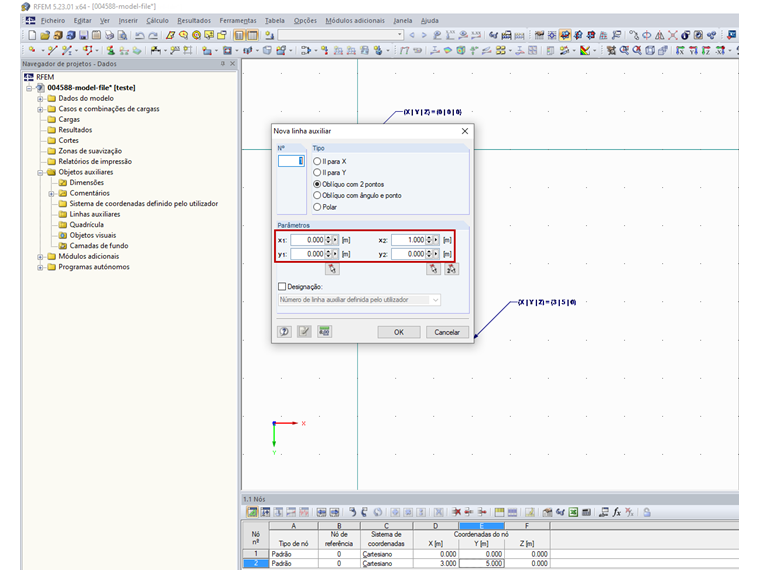This screenshot has height=570, width=760.
Task: Collapse 'Objetos auxiliares' tree node
Action: [x=41, y=172]
